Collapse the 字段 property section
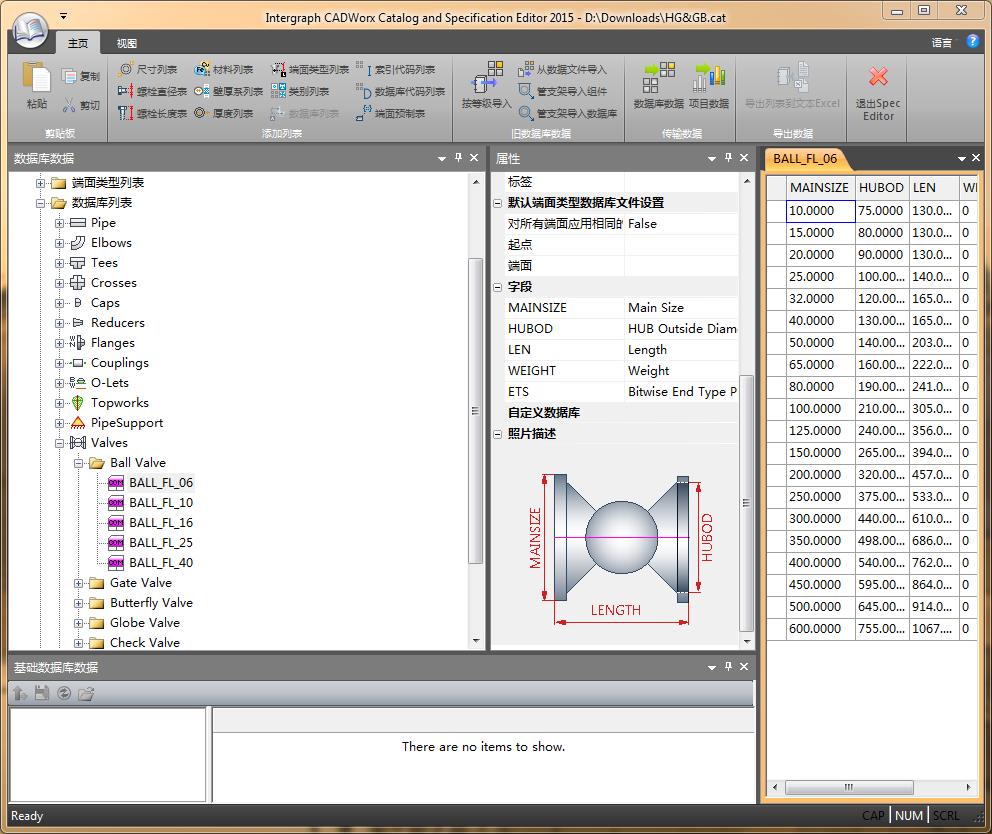Viewport: 992px width, 834px height. (497, 287)
